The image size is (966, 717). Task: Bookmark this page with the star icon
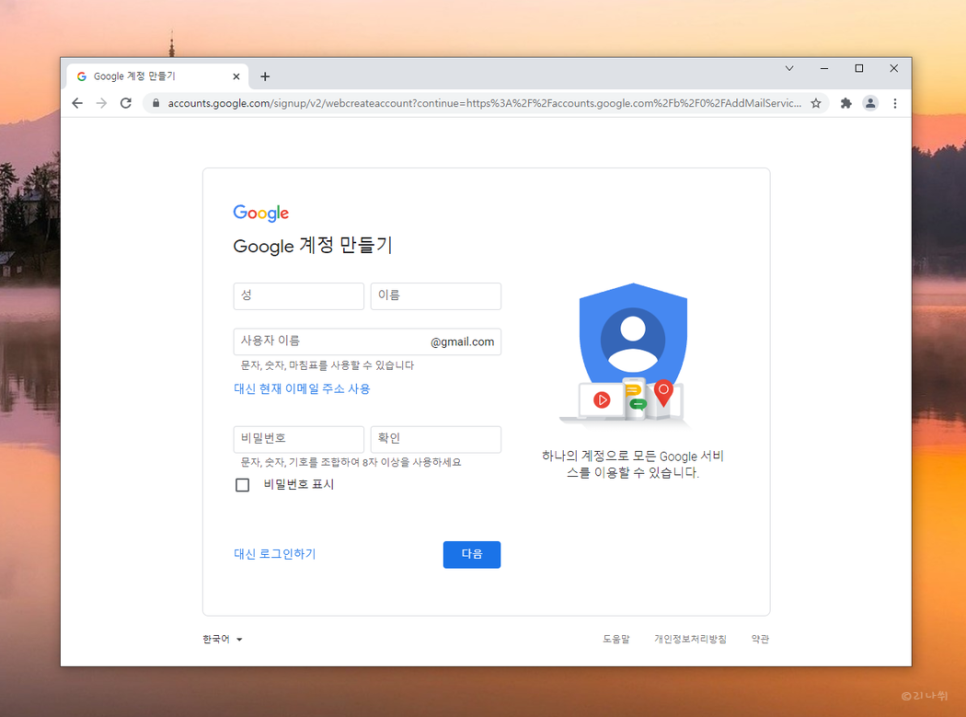[815, 103]
